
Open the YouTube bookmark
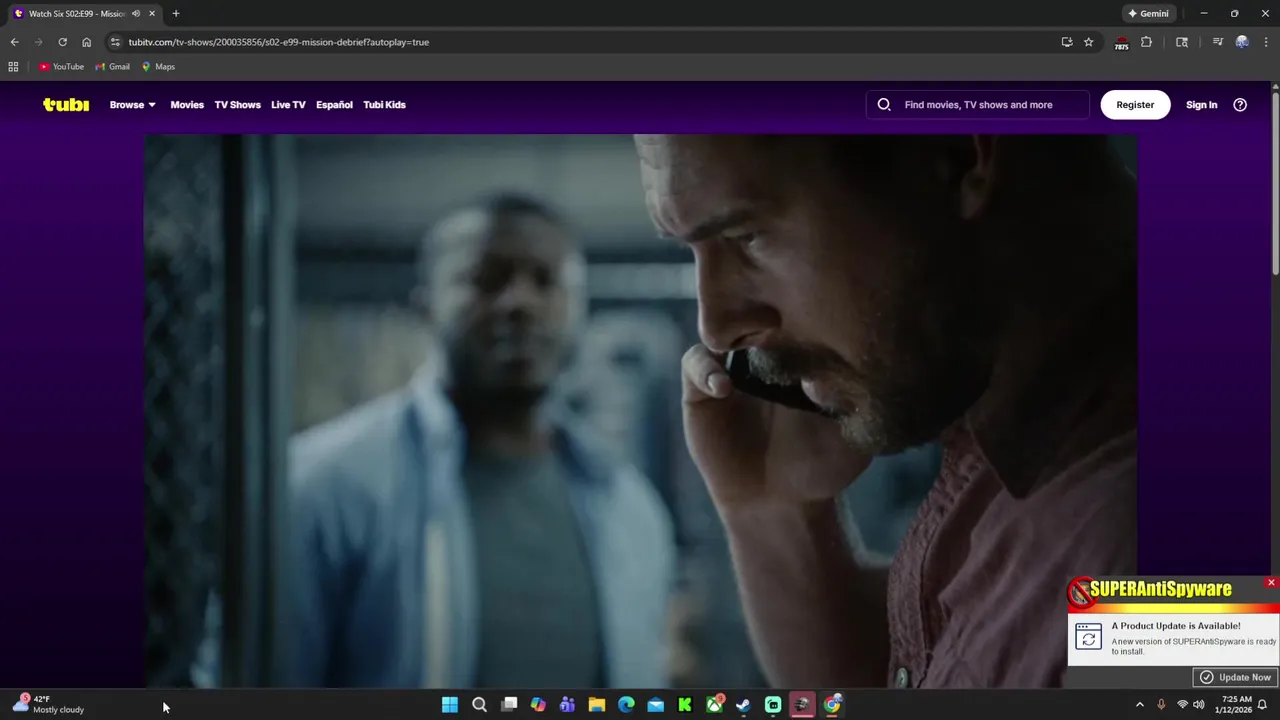[x=61, y=67]
